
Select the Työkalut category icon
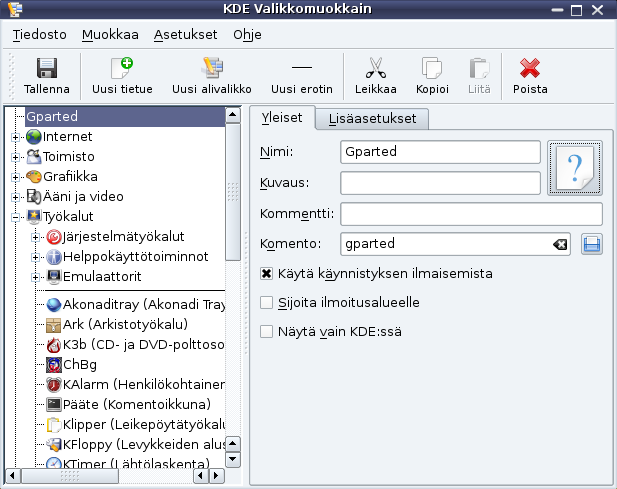[34, 216]
